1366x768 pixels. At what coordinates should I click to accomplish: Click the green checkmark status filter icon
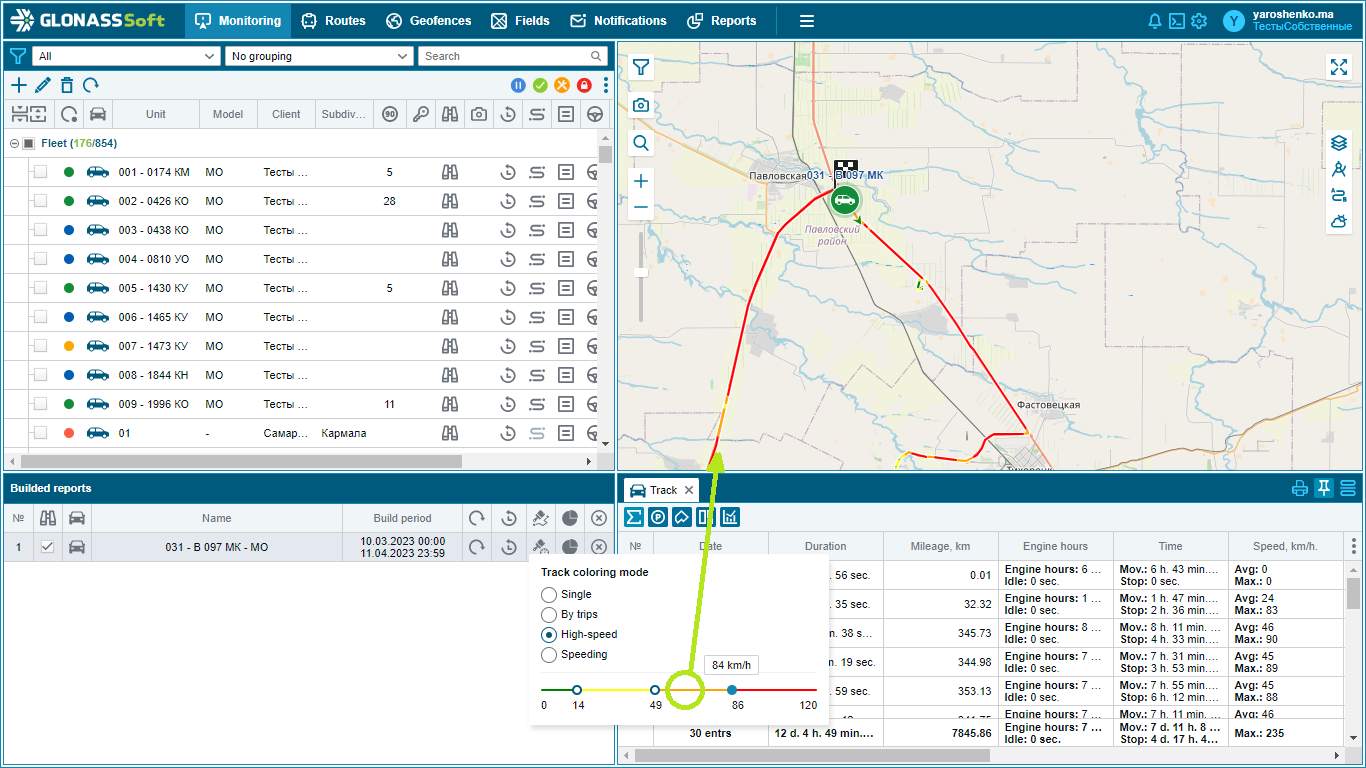click(540, 86)
